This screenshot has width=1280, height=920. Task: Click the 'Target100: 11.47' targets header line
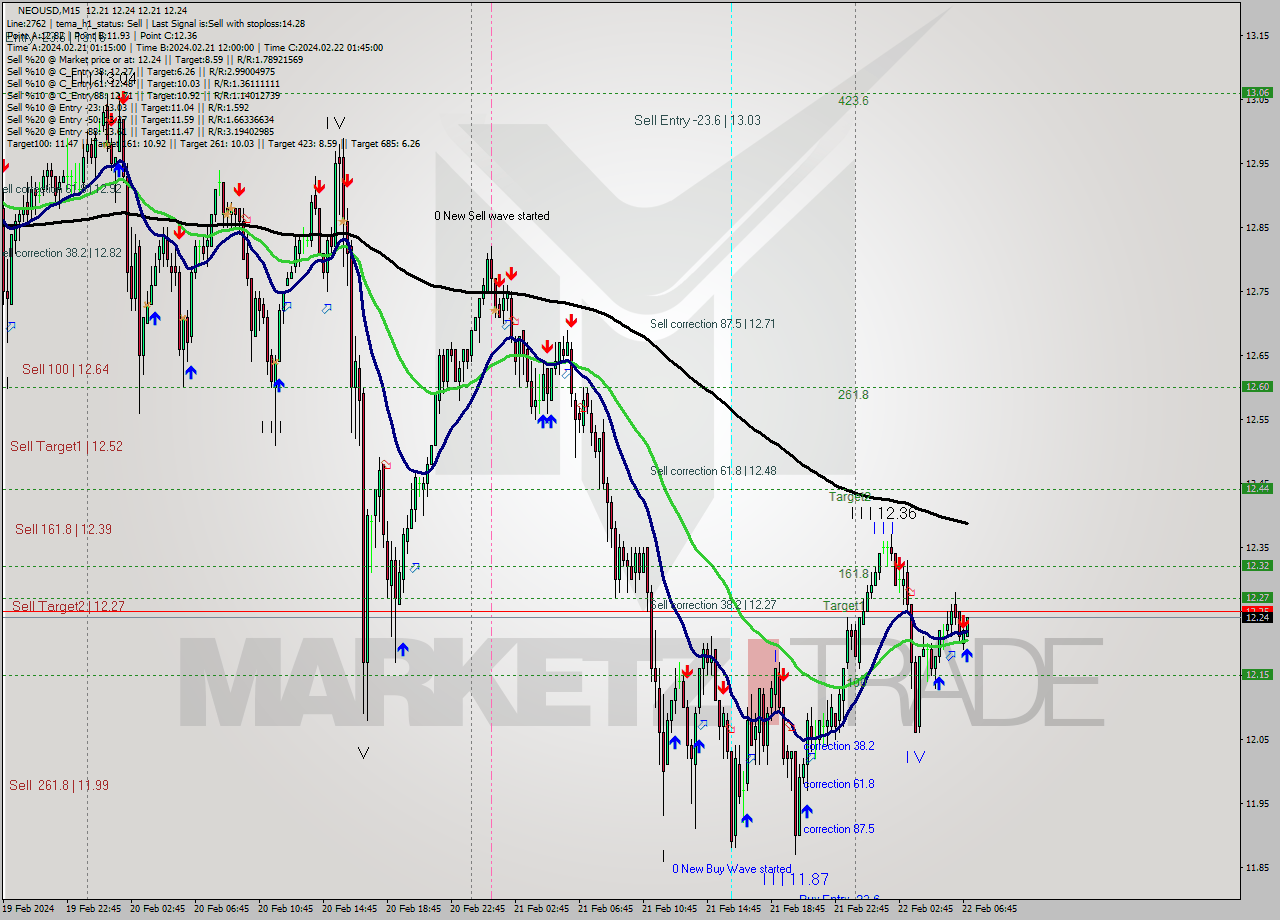point(213,144)
